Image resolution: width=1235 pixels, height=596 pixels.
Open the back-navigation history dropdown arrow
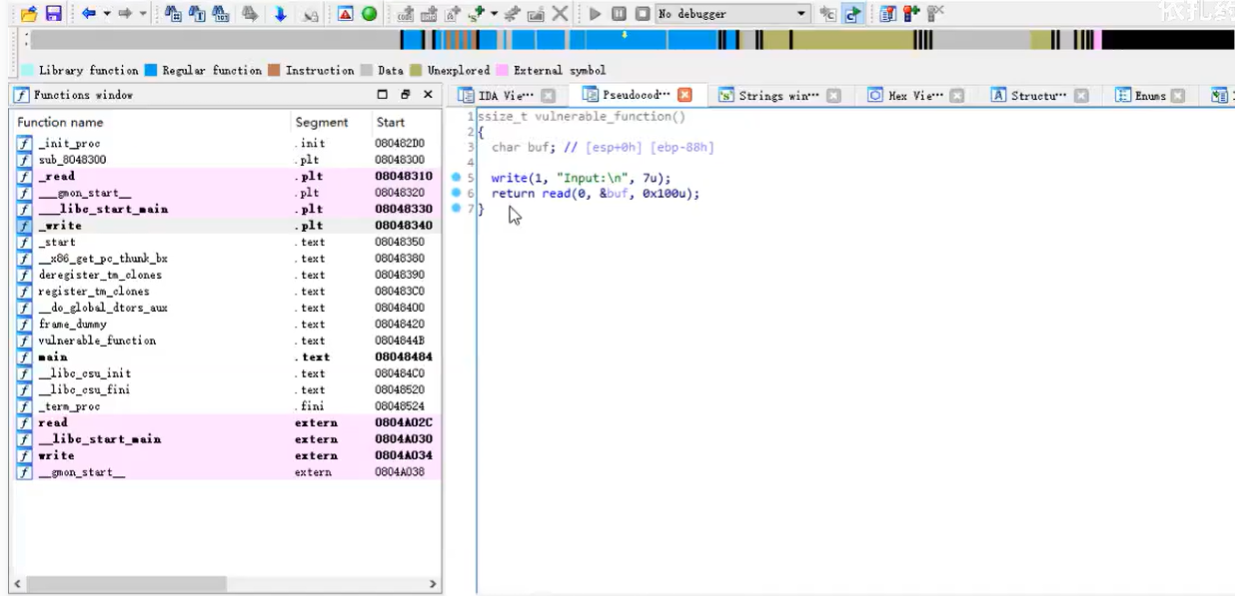(x=106, y=14)
